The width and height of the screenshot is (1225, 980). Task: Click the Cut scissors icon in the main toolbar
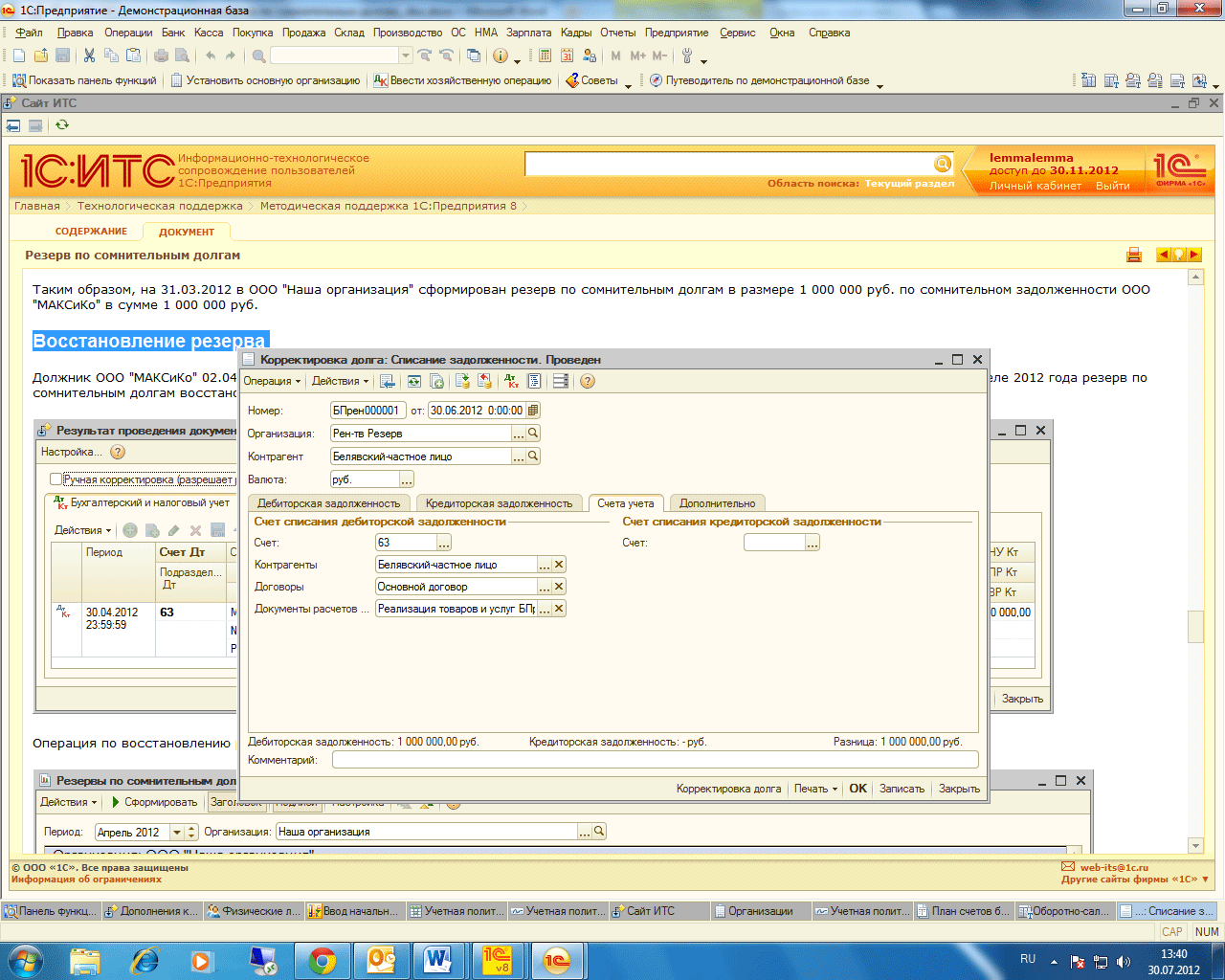click(x=89, y=56)
